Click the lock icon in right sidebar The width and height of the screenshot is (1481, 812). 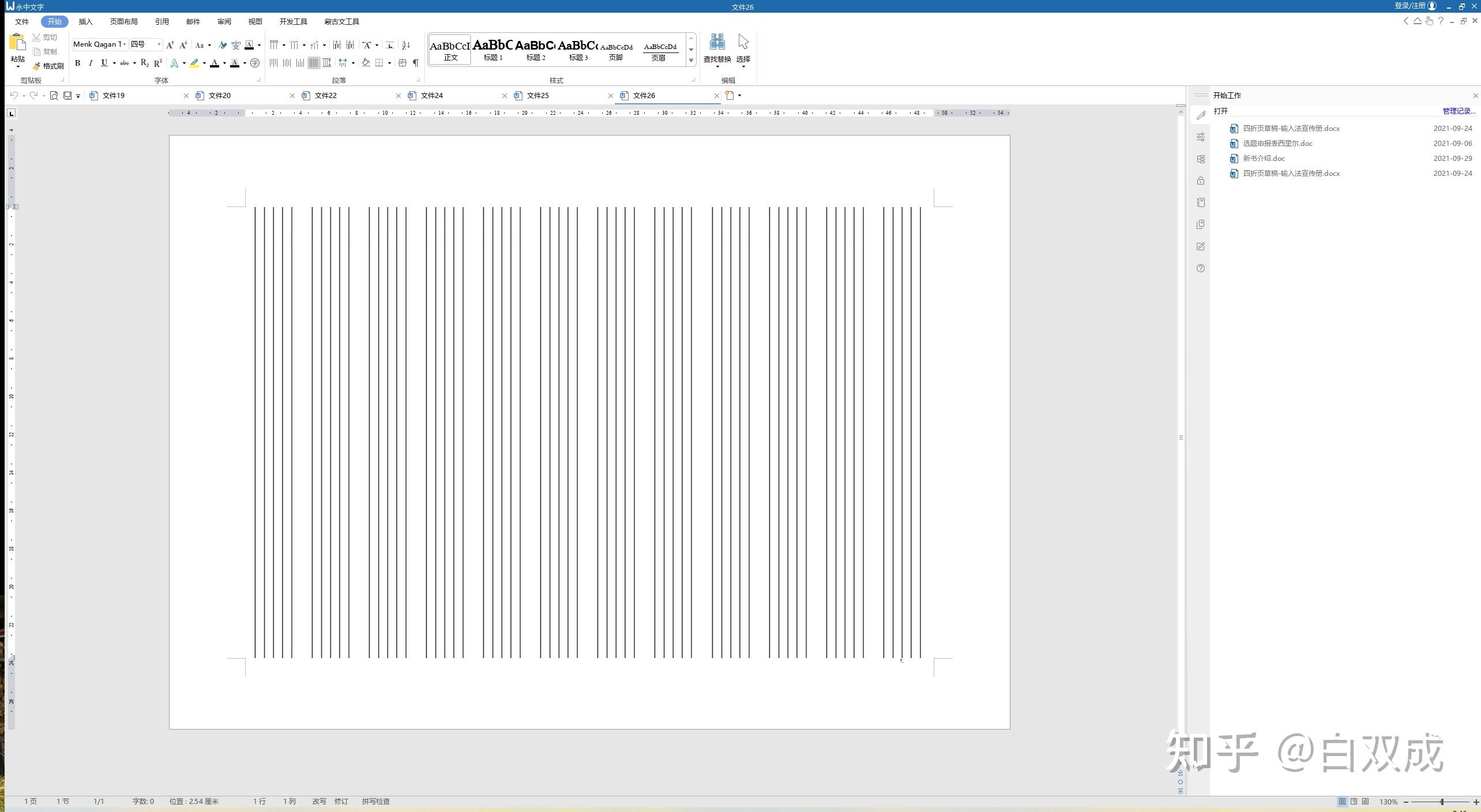pyautogui.click(x=1201, y=181)
